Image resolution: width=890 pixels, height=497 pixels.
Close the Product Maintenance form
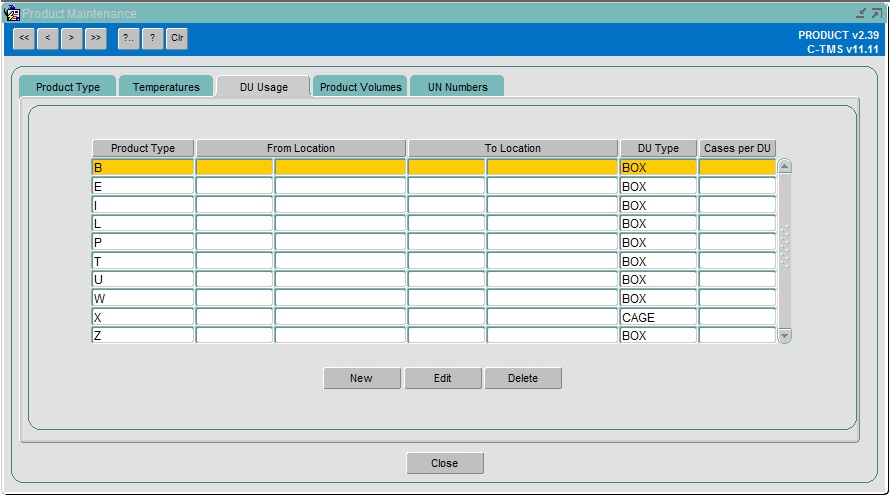[444, 463]
